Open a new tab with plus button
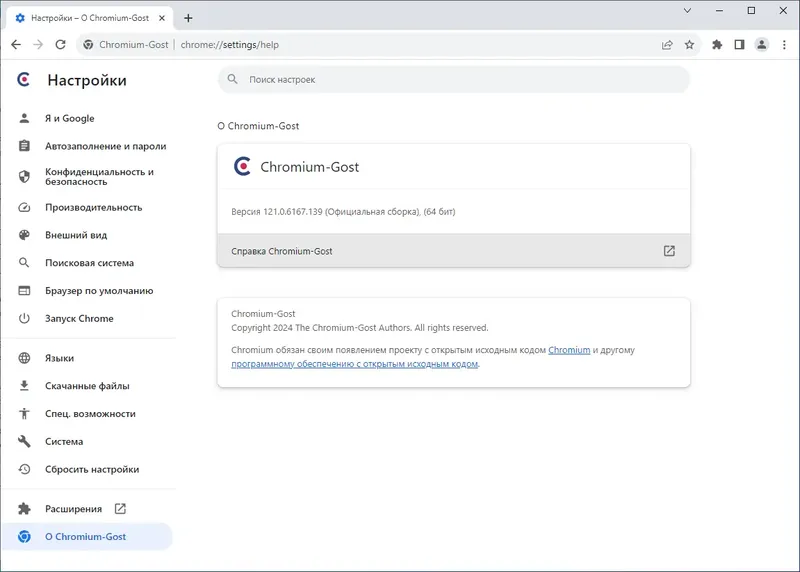 click(x=188, y=18)
